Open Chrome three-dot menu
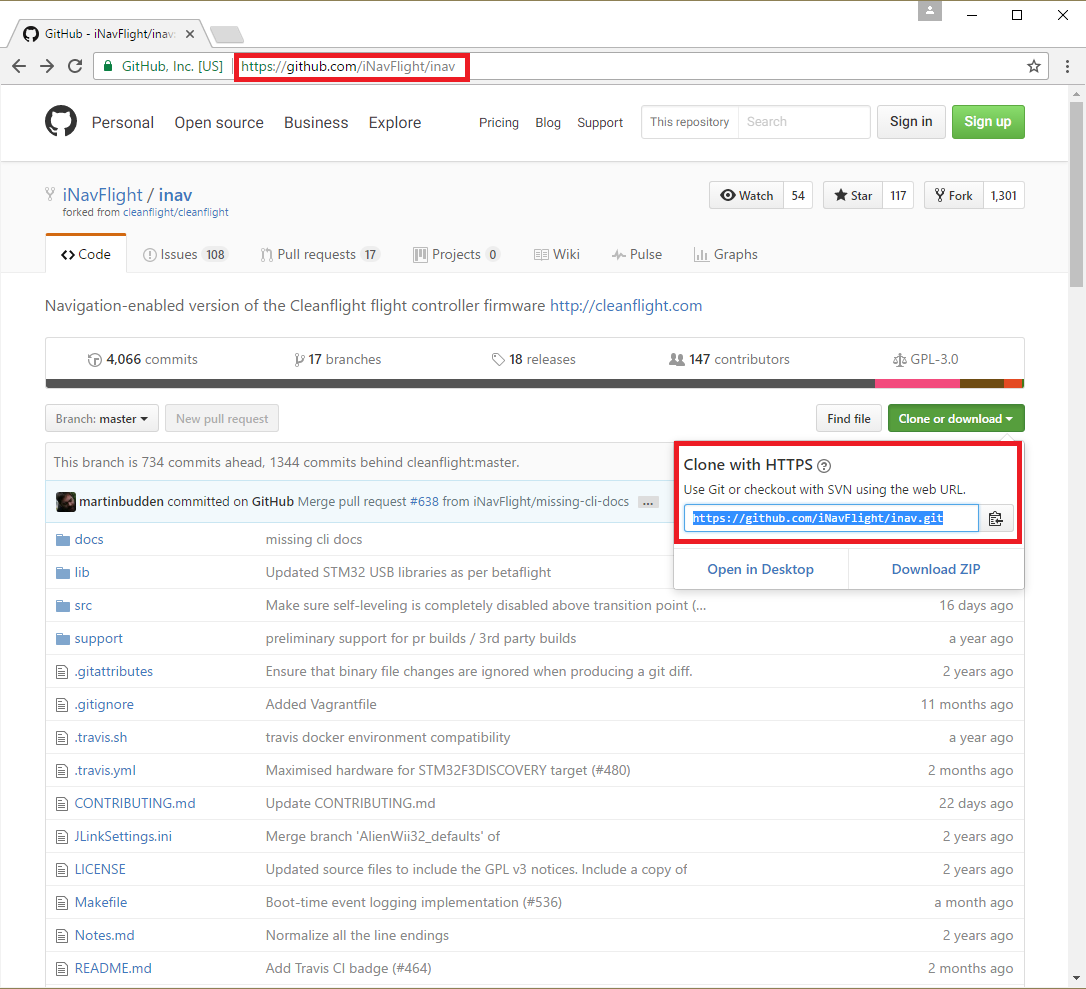The height and width of the screenshot is (989, 1086). click(x=1067, y=66)
